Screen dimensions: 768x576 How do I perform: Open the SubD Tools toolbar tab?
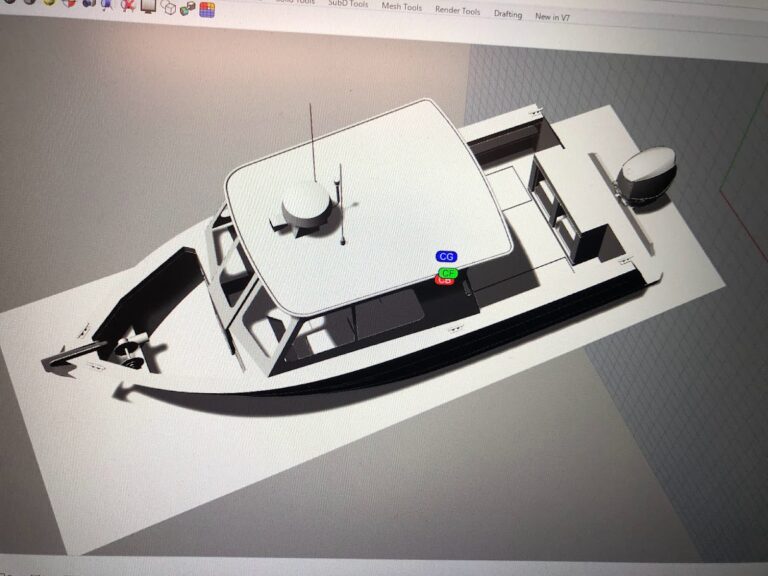tap(348, 4)
